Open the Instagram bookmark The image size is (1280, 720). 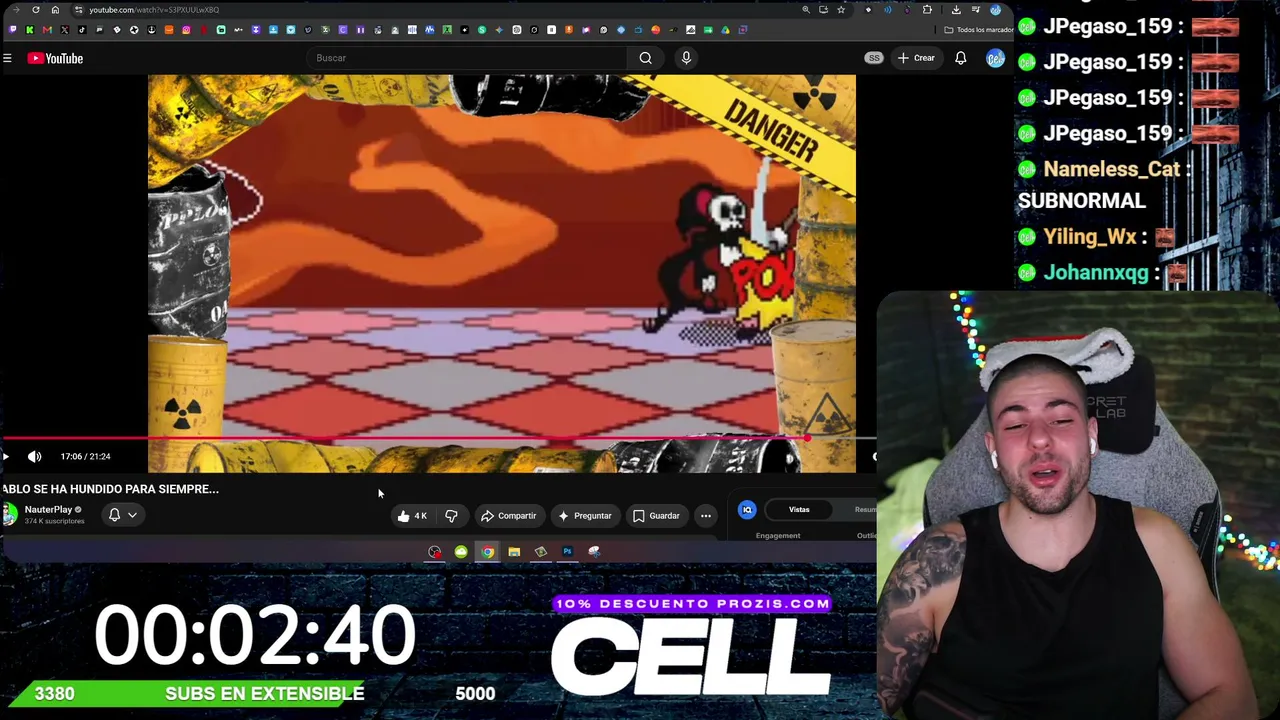point(186,30)
